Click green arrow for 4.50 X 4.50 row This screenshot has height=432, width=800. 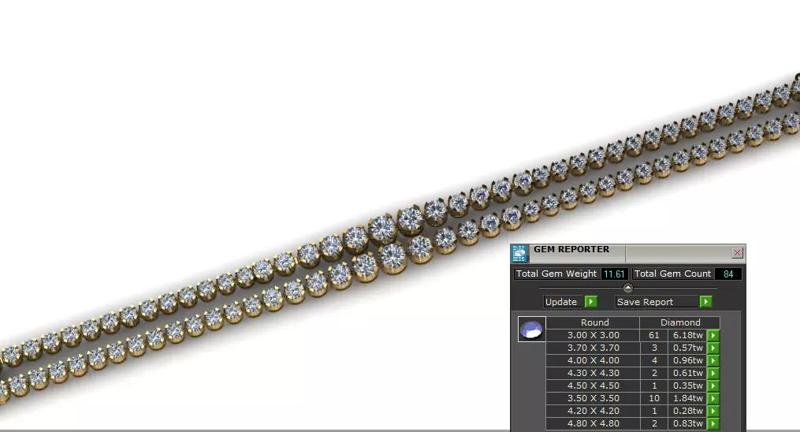(713, 386)
